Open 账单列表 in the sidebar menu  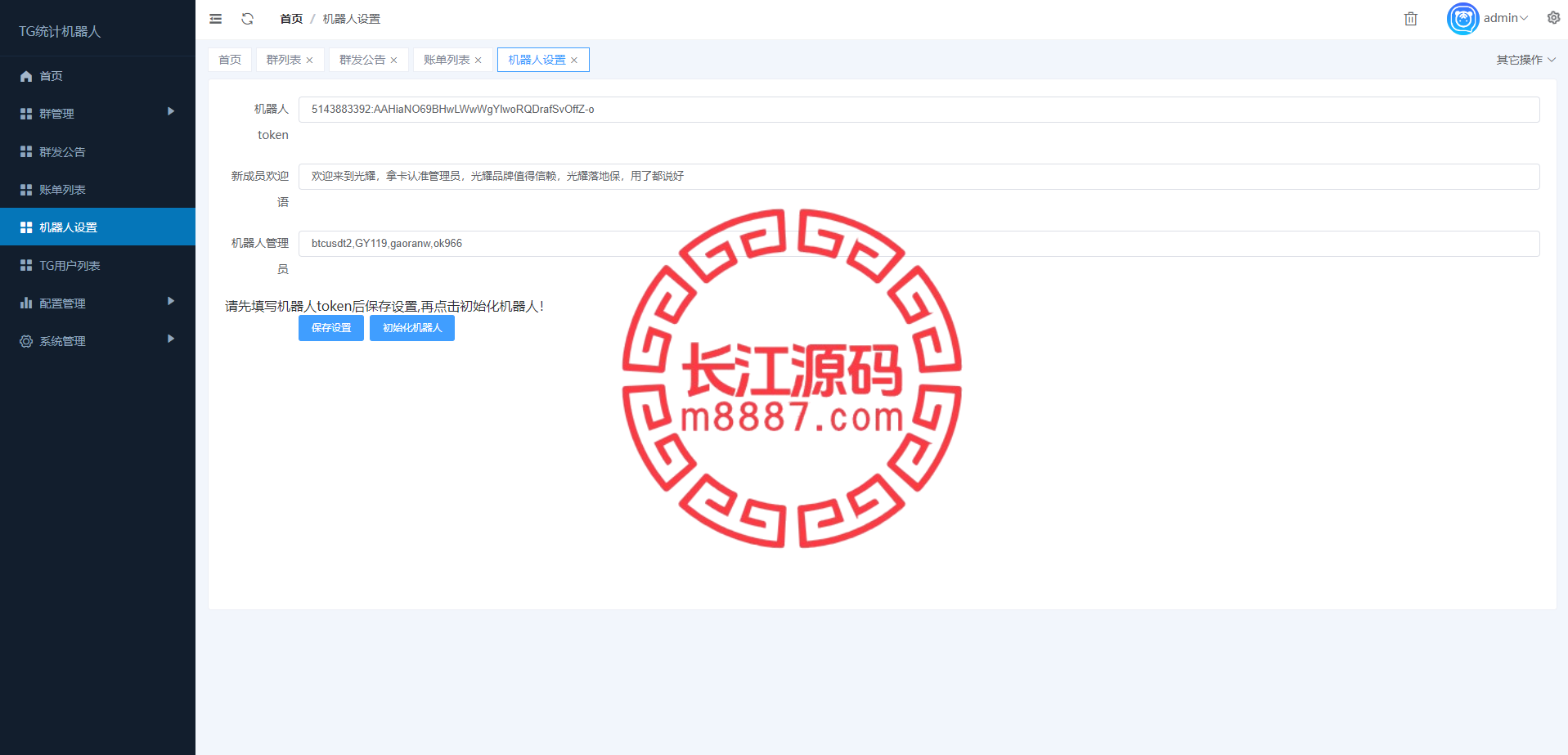[97, 190]
